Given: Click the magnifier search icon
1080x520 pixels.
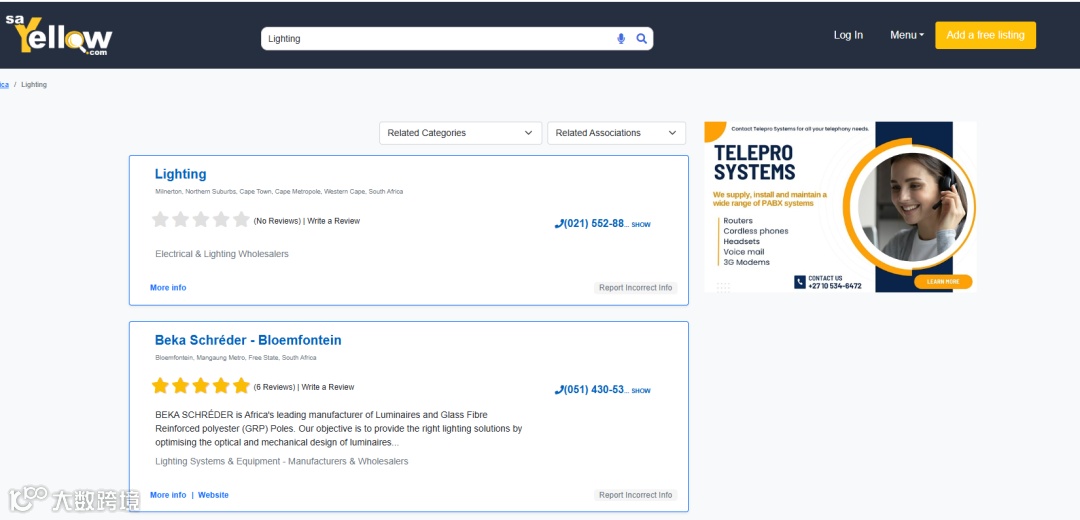Looking at the screenshot, I should (641, 39).
